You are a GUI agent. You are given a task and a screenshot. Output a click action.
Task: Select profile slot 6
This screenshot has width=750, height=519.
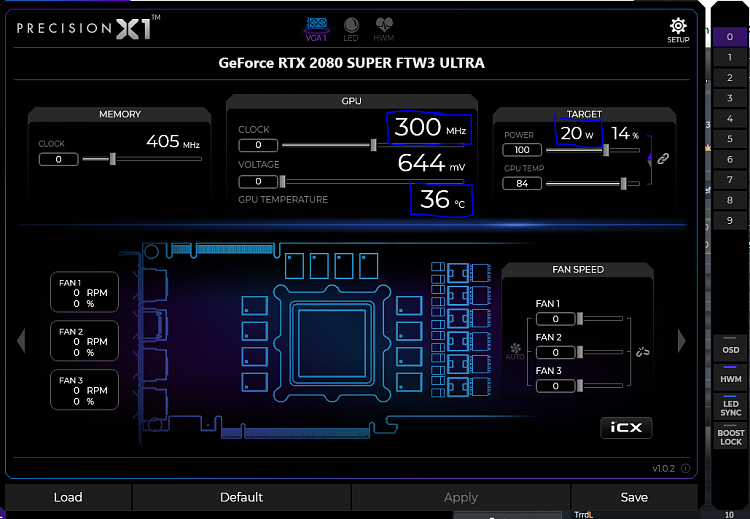point(729,159)
